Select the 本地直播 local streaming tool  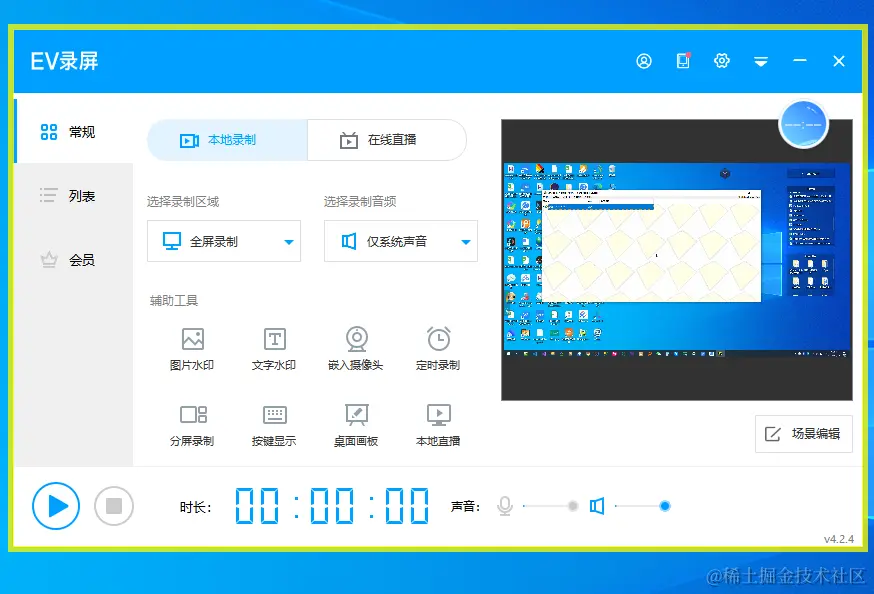pyautogui.click(x=438, y=423)
